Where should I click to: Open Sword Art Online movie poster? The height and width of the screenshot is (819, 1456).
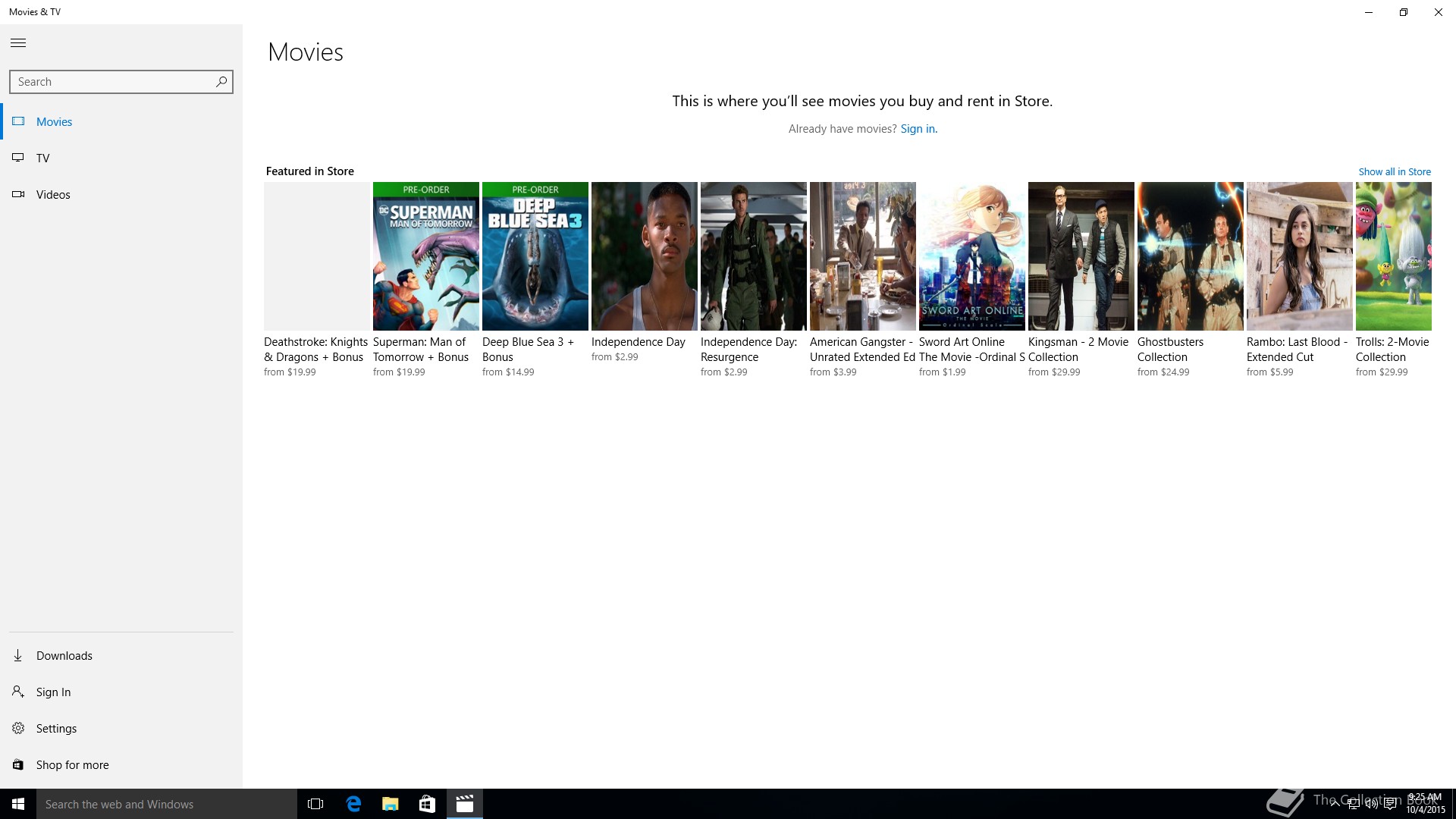click(x=972, y=256)
